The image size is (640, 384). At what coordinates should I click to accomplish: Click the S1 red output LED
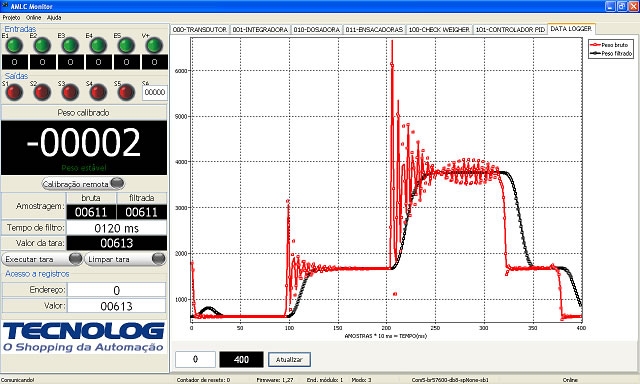(x=15, y=93)
